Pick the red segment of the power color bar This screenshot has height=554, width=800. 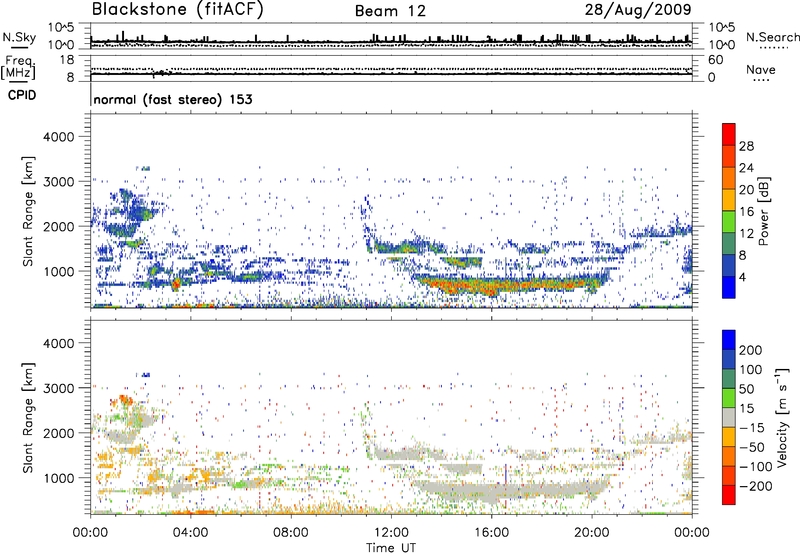click(729, 134)
